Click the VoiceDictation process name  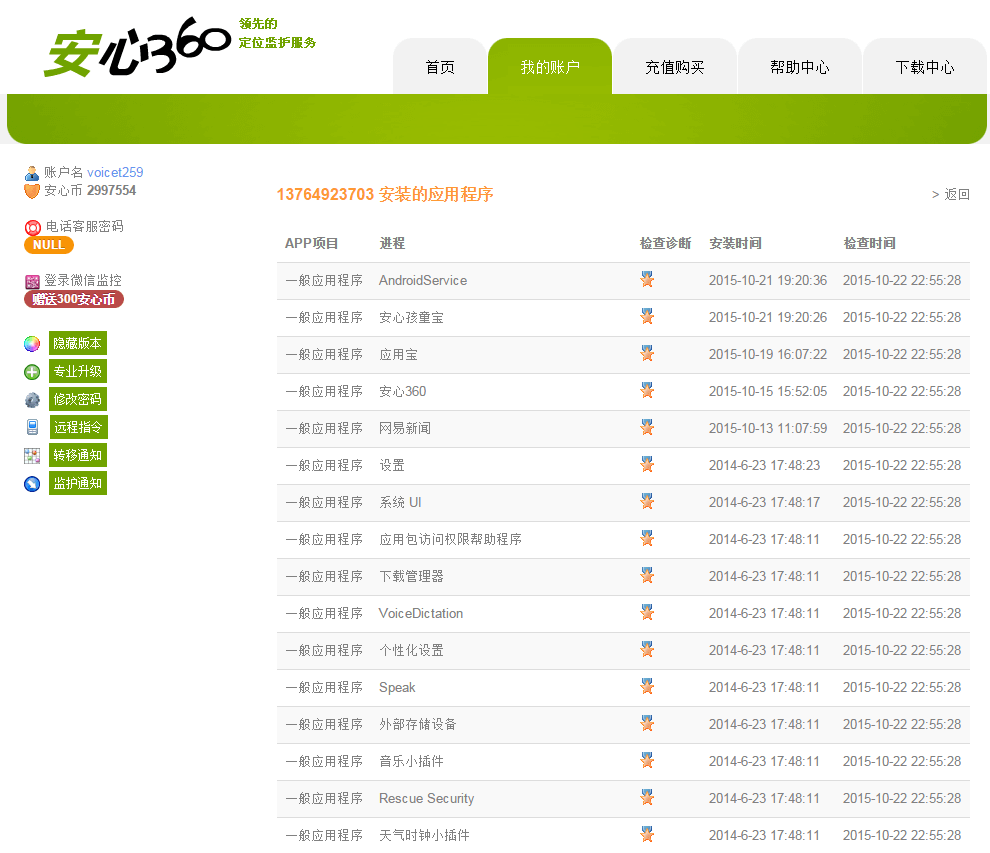click(x=420, y=613)
